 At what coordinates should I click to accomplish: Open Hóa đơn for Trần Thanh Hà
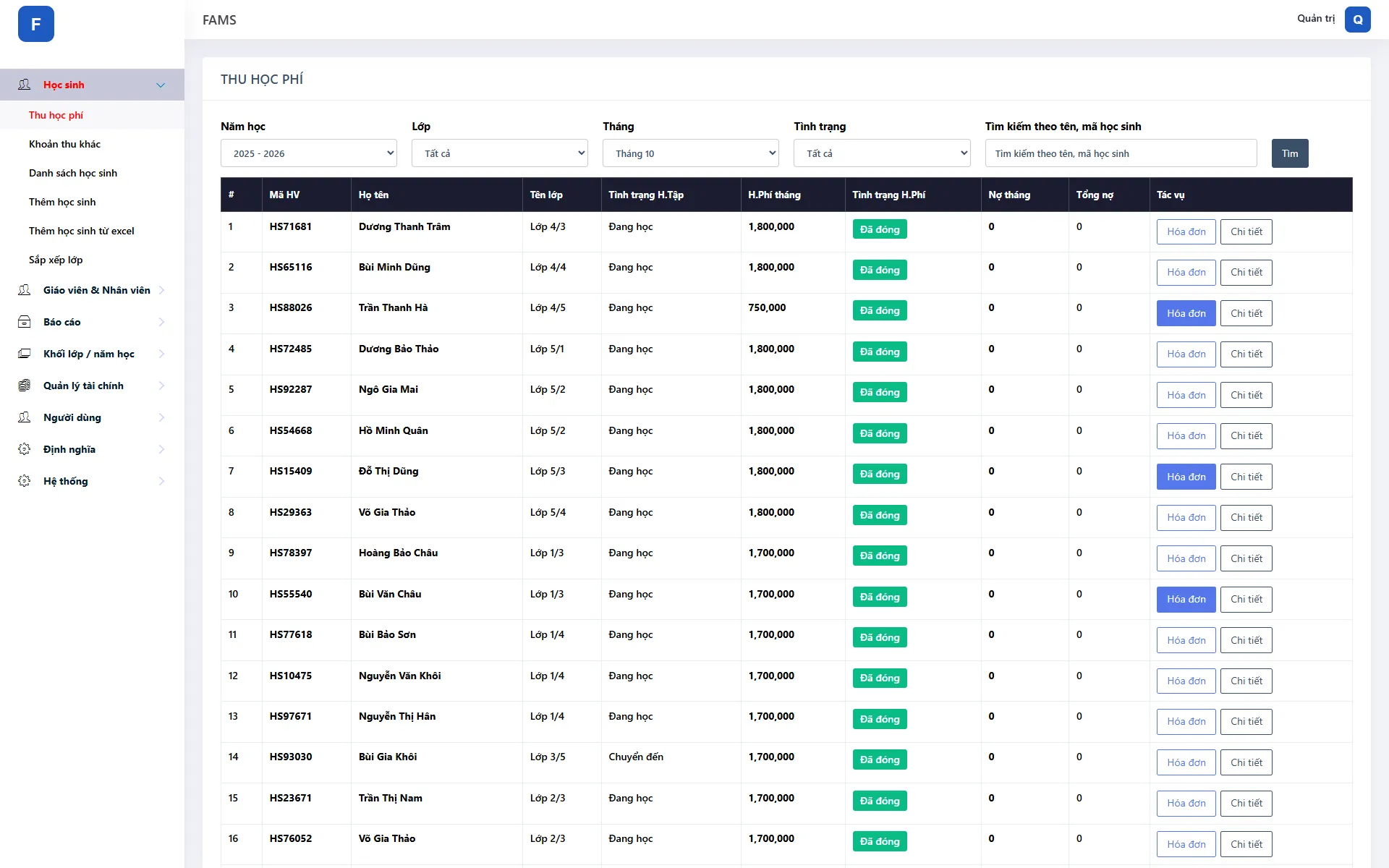pyautogui.click(x=1186, y=313)
